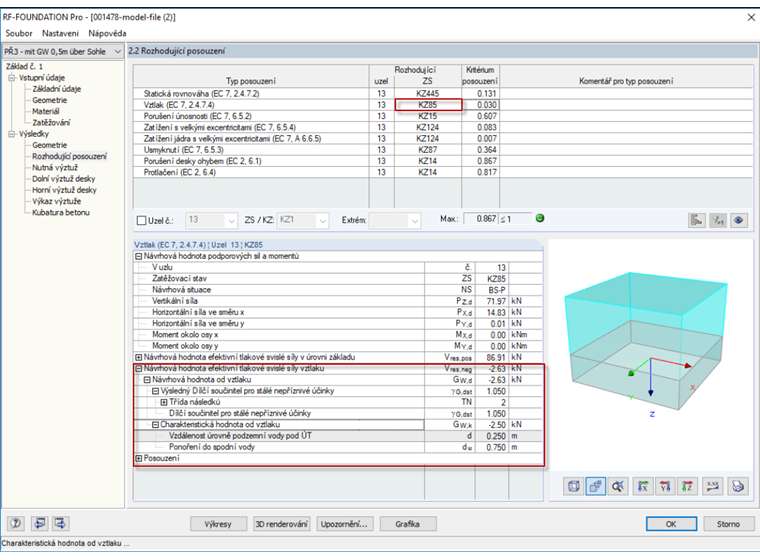The image size is (760, 560).
Task: View the model in X direction
Action: 643,486
